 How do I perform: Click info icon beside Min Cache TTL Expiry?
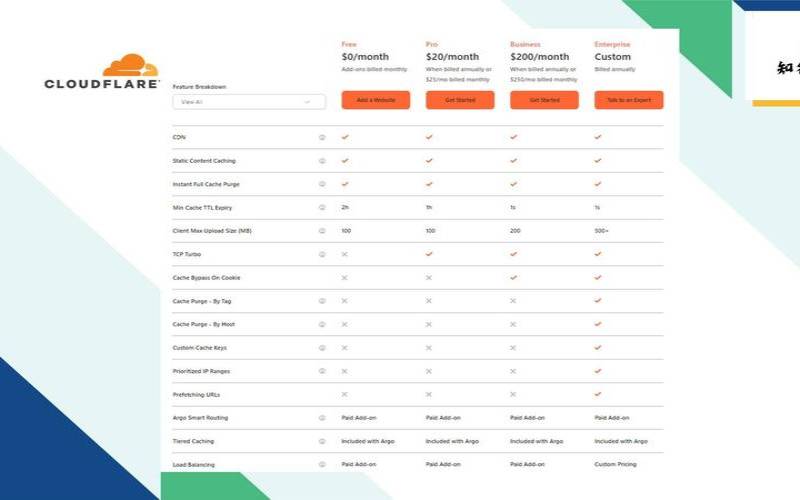(x=322, y=207)
